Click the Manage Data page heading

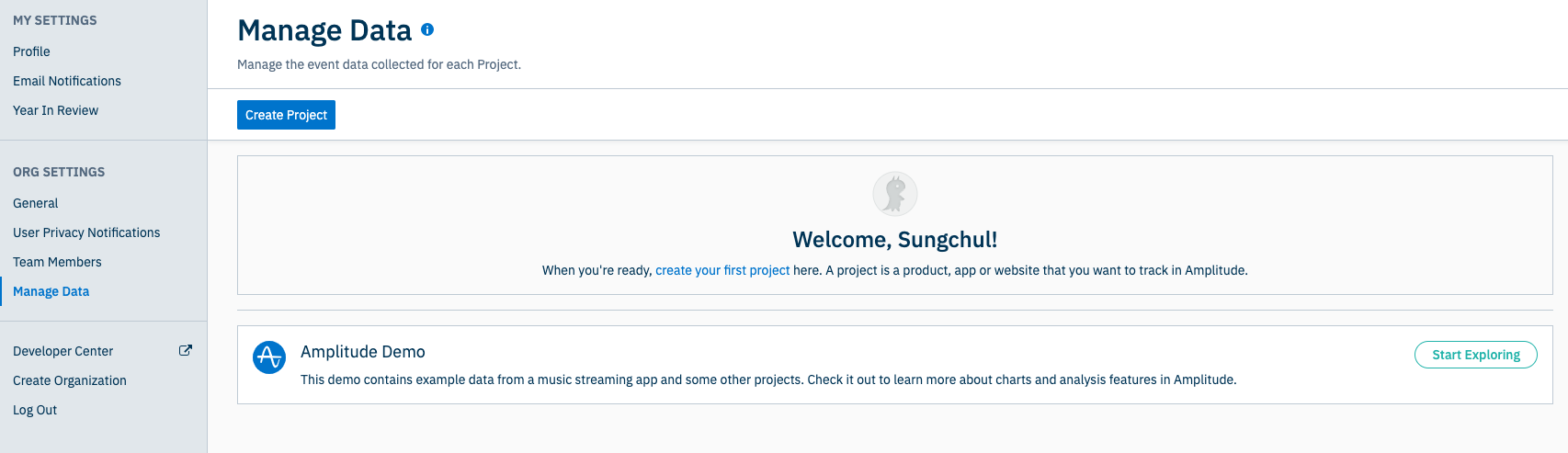pyautogui.click(x=324, y=30)
